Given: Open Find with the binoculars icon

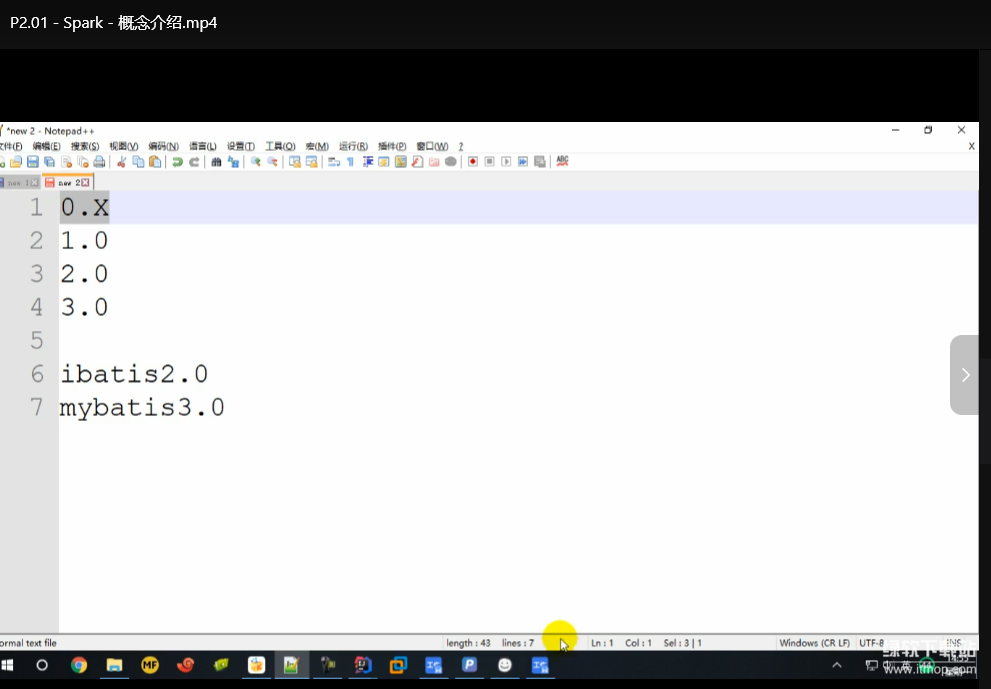Looking at the screenshot, I should pyautogui.click(x=216, y=162).
